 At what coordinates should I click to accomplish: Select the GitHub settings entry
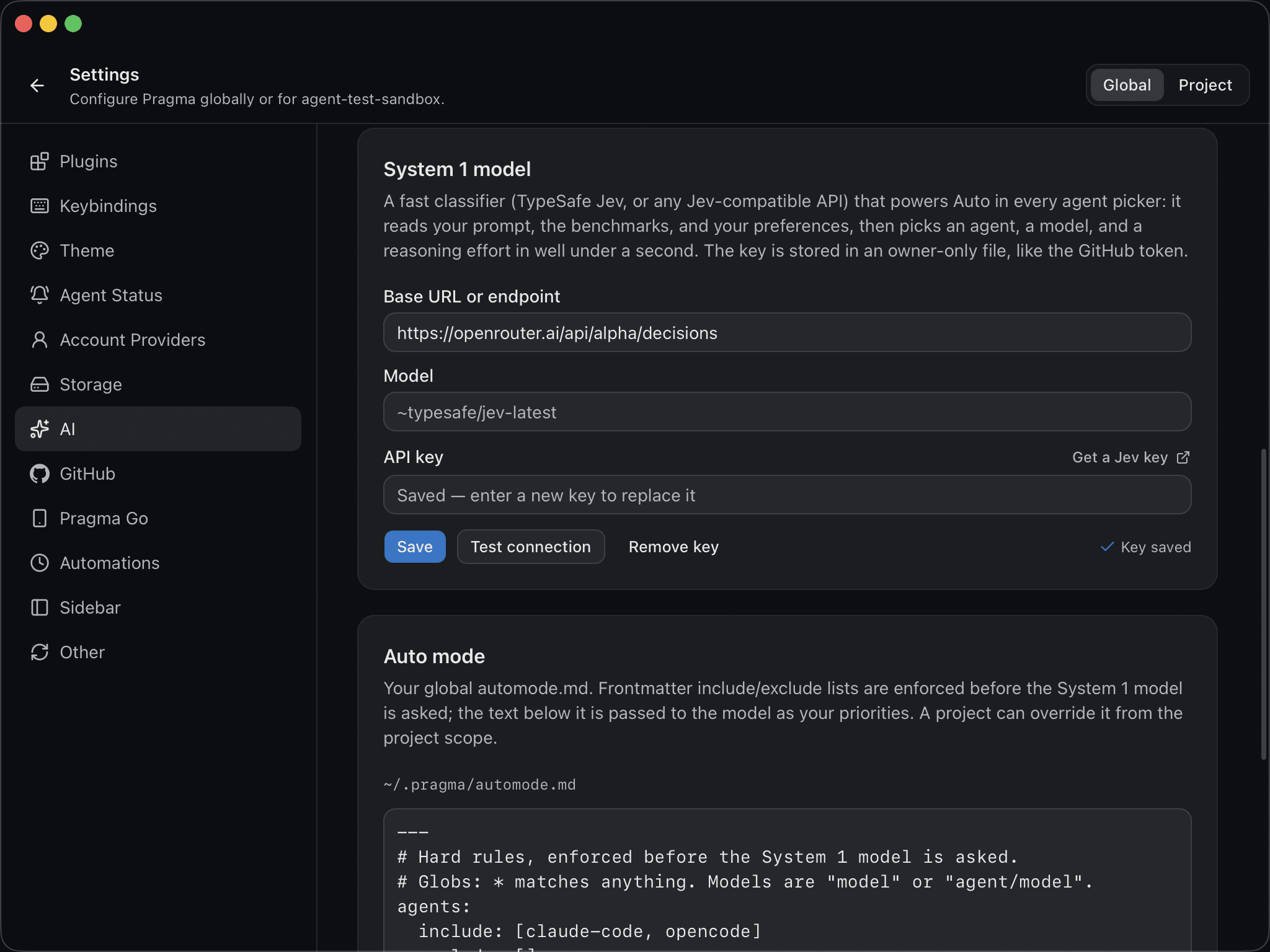tap(158, 474)
